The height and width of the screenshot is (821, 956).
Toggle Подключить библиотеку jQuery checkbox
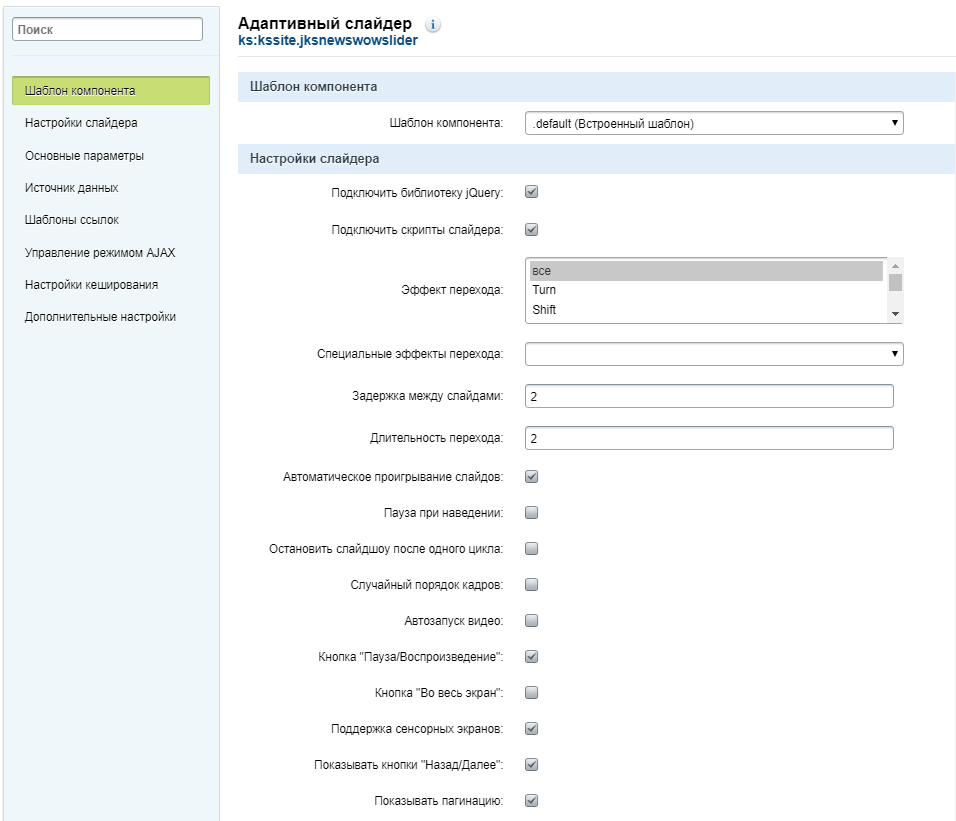(532, 192)
